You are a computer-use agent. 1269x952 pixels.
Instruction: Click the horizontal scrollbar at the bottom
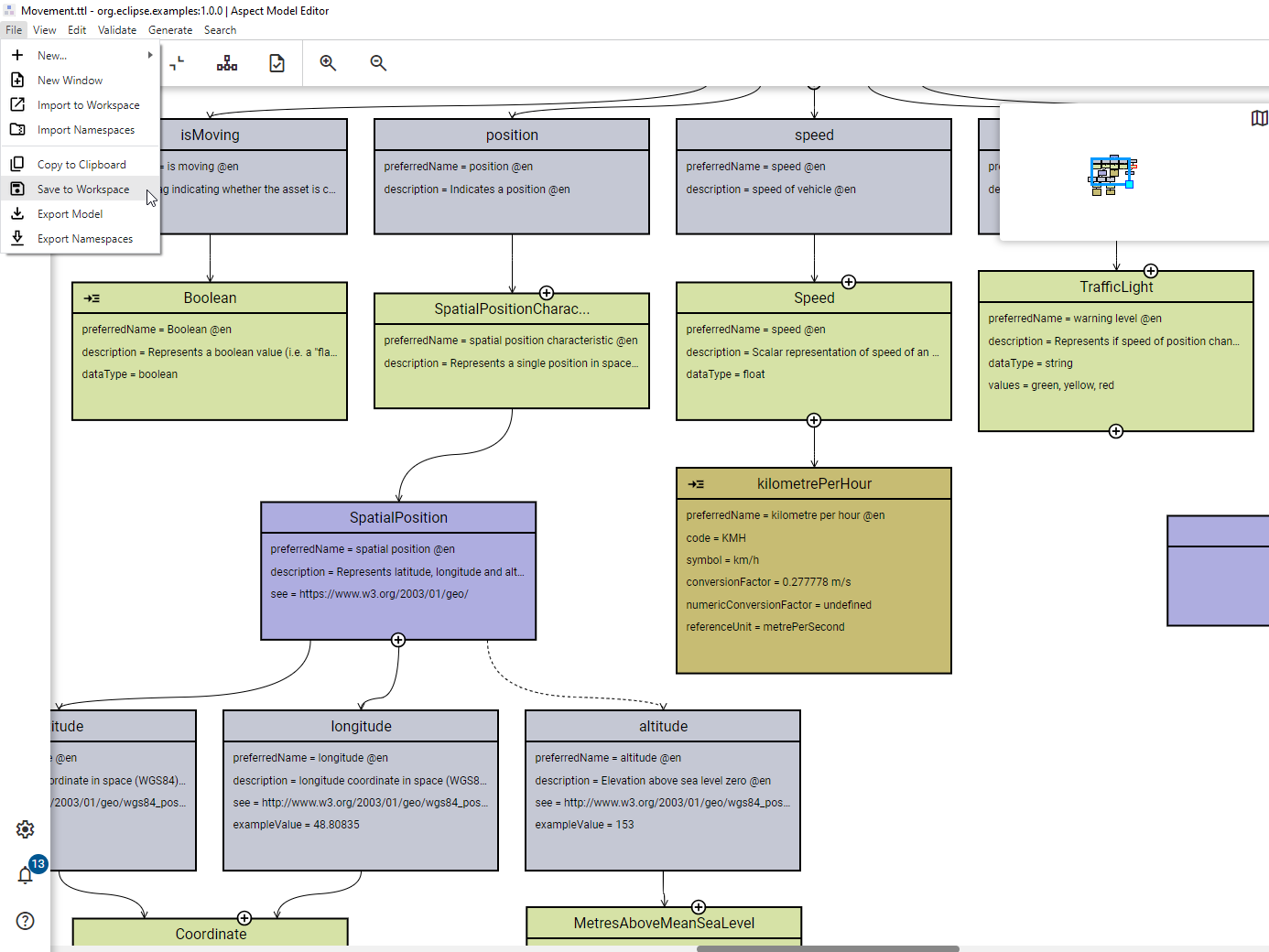(828, 948)
